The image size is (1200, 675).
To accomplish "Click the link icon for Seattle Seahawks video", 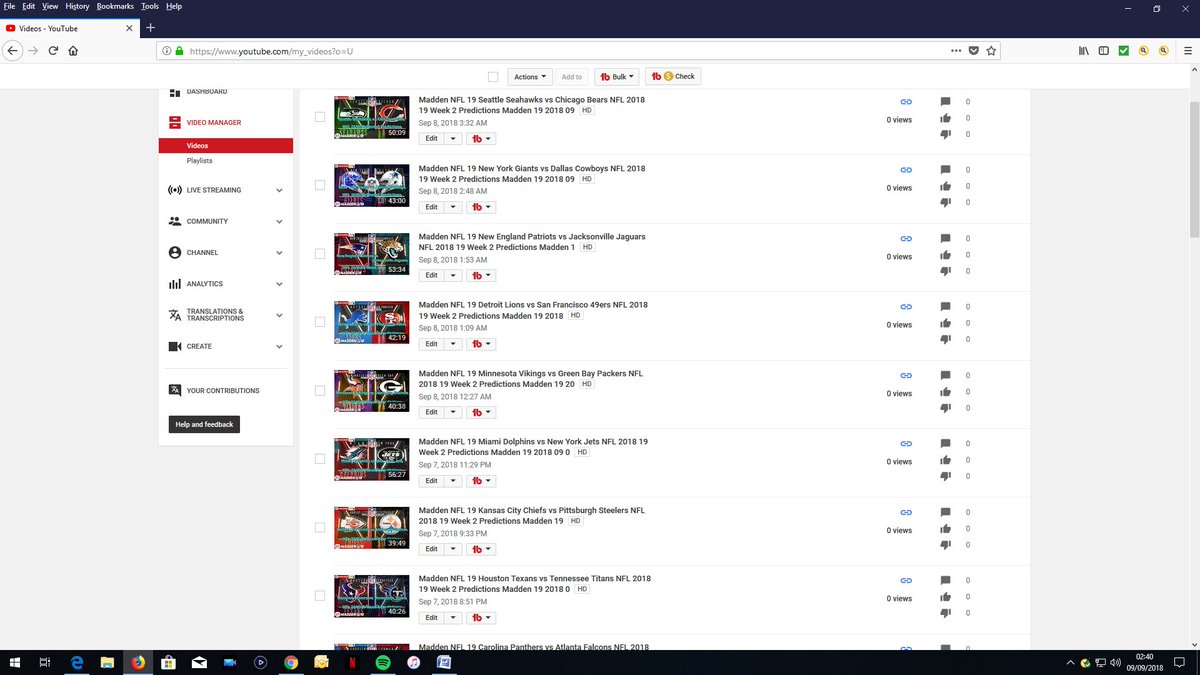I will coord(906,102).
